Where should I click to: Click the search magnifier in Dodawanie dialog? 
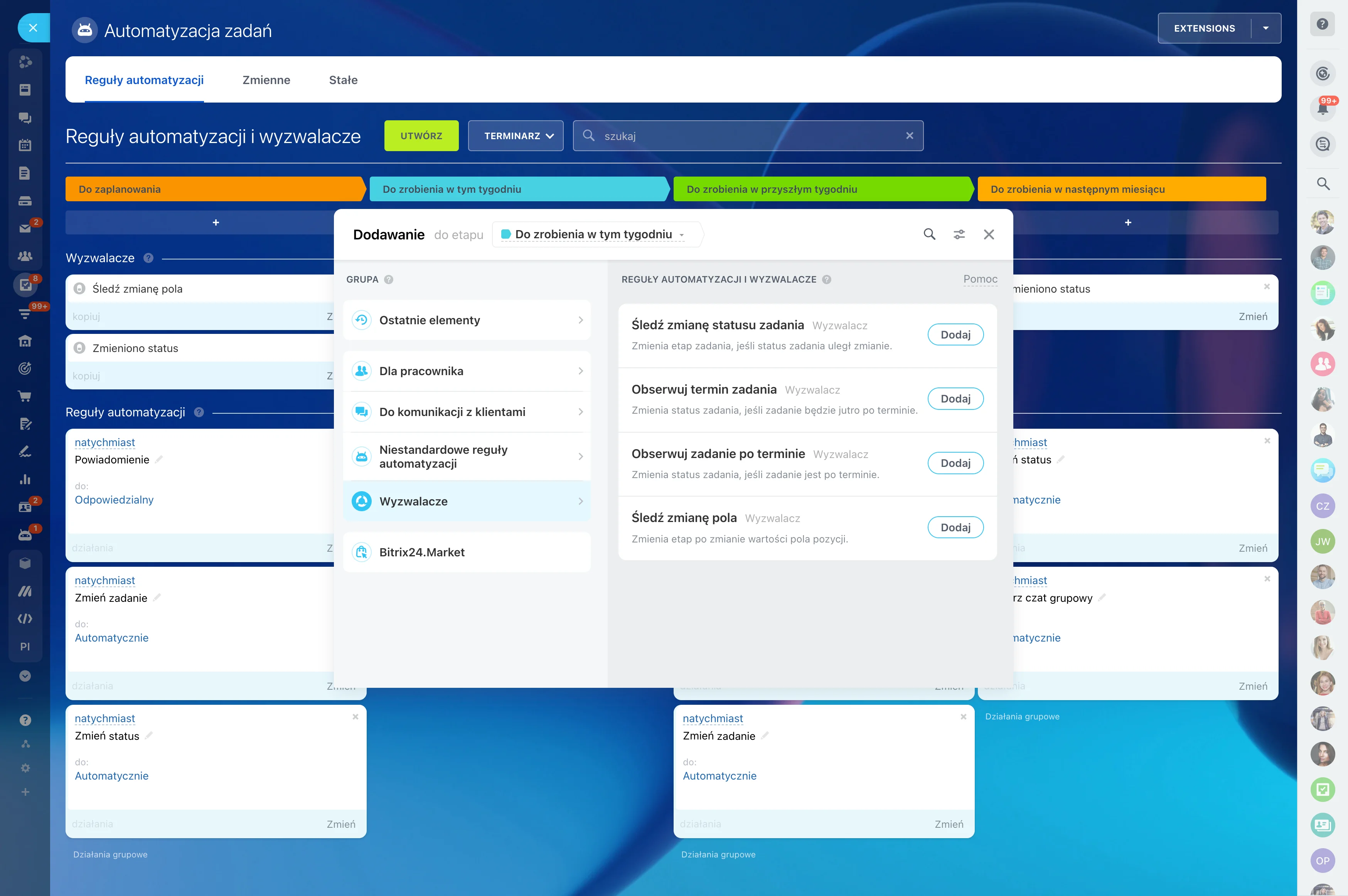[929, 234]
